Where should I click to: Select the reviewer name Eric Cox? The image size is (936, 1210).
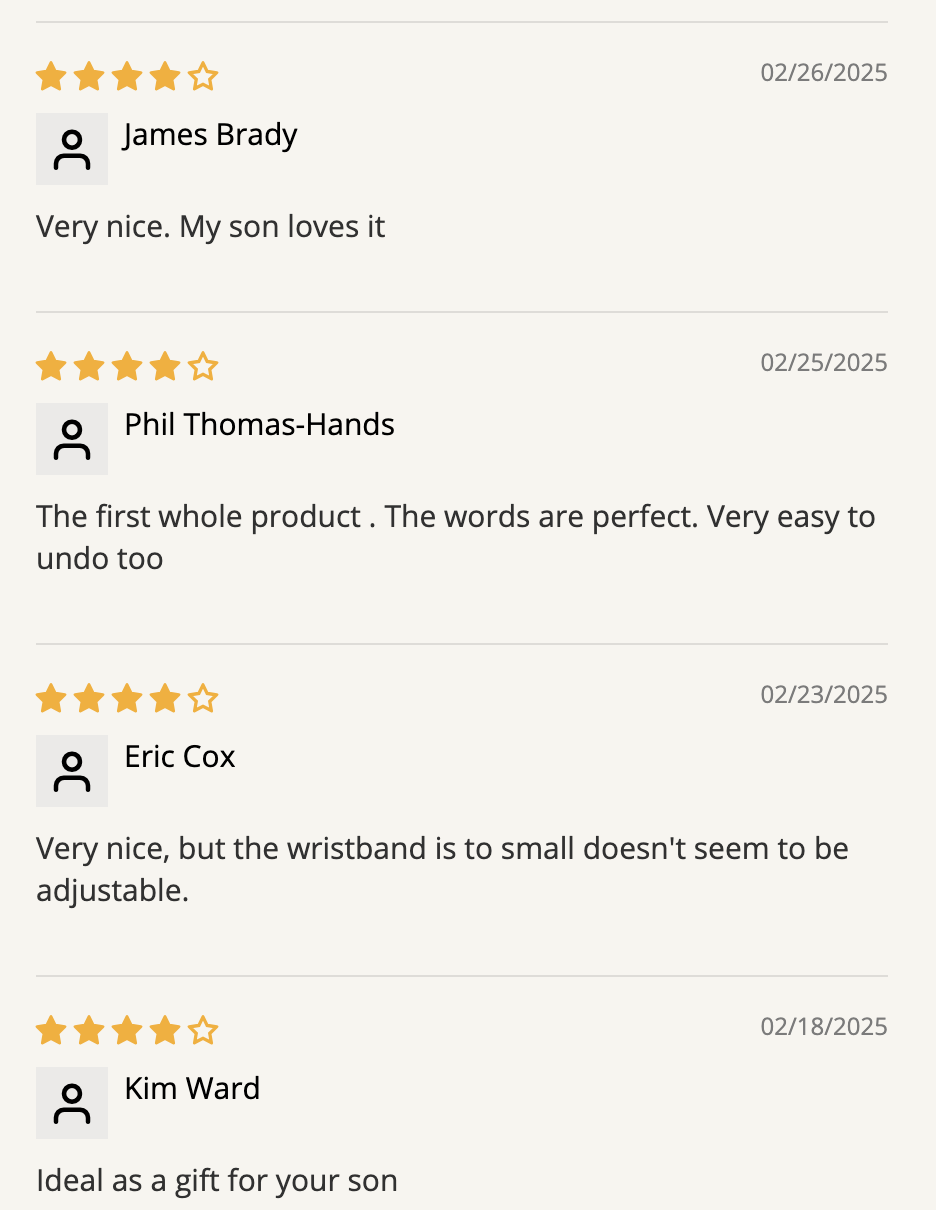[x=180, y=757]
